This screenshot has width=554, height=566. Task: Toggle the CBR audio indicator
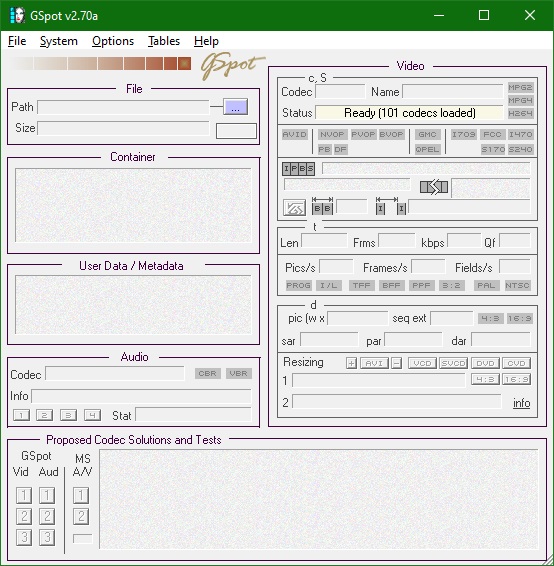(208, 373)
